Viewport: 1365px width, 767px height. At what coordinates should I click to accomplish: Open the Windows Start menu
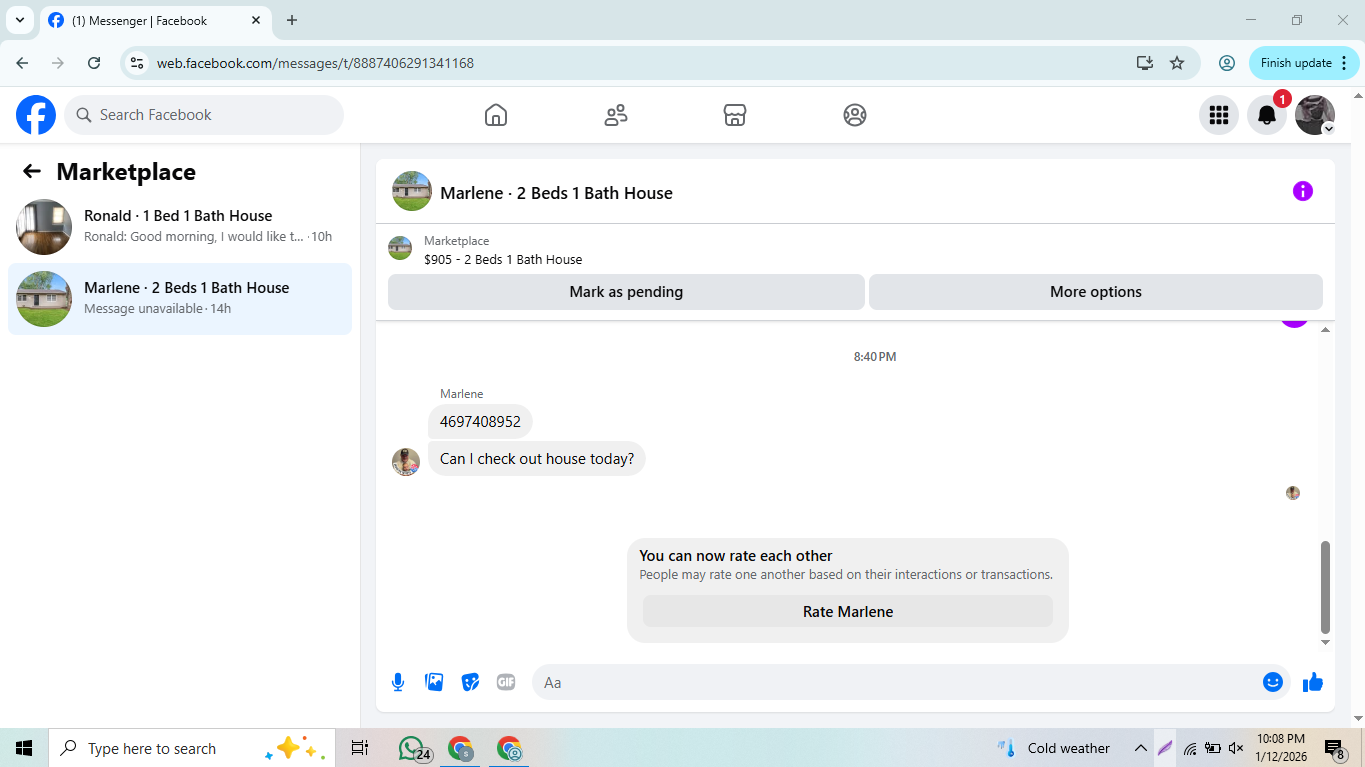(24, 748)
